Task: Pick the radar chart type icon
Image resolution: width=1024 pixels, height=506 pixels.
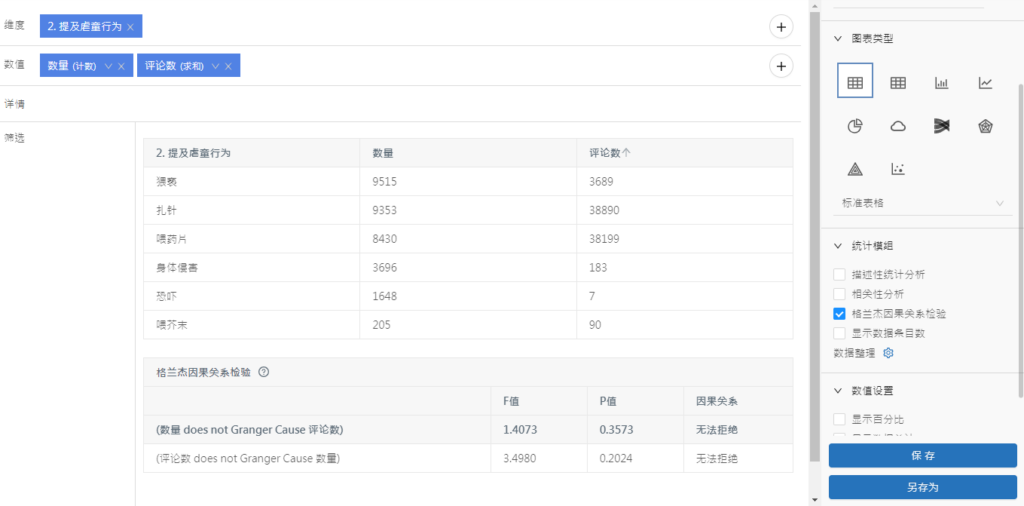Action: [985, 126]
